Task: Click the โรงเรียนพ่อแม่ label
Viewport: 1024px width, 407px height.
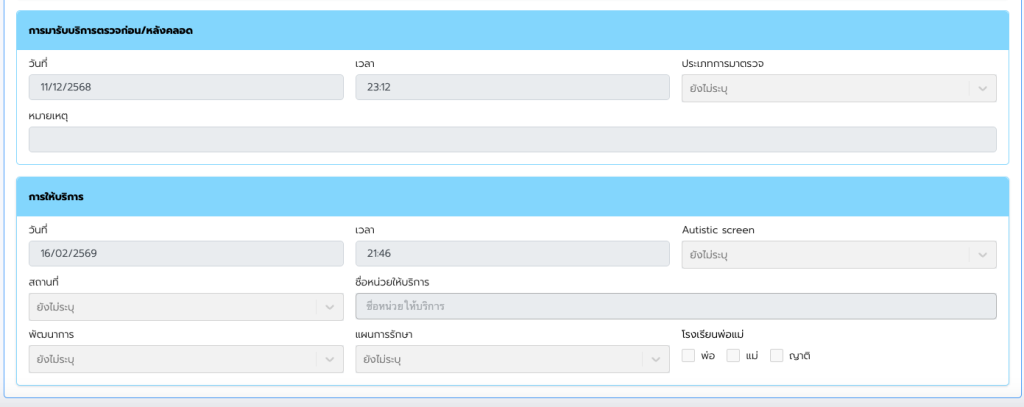Action: 713,334
